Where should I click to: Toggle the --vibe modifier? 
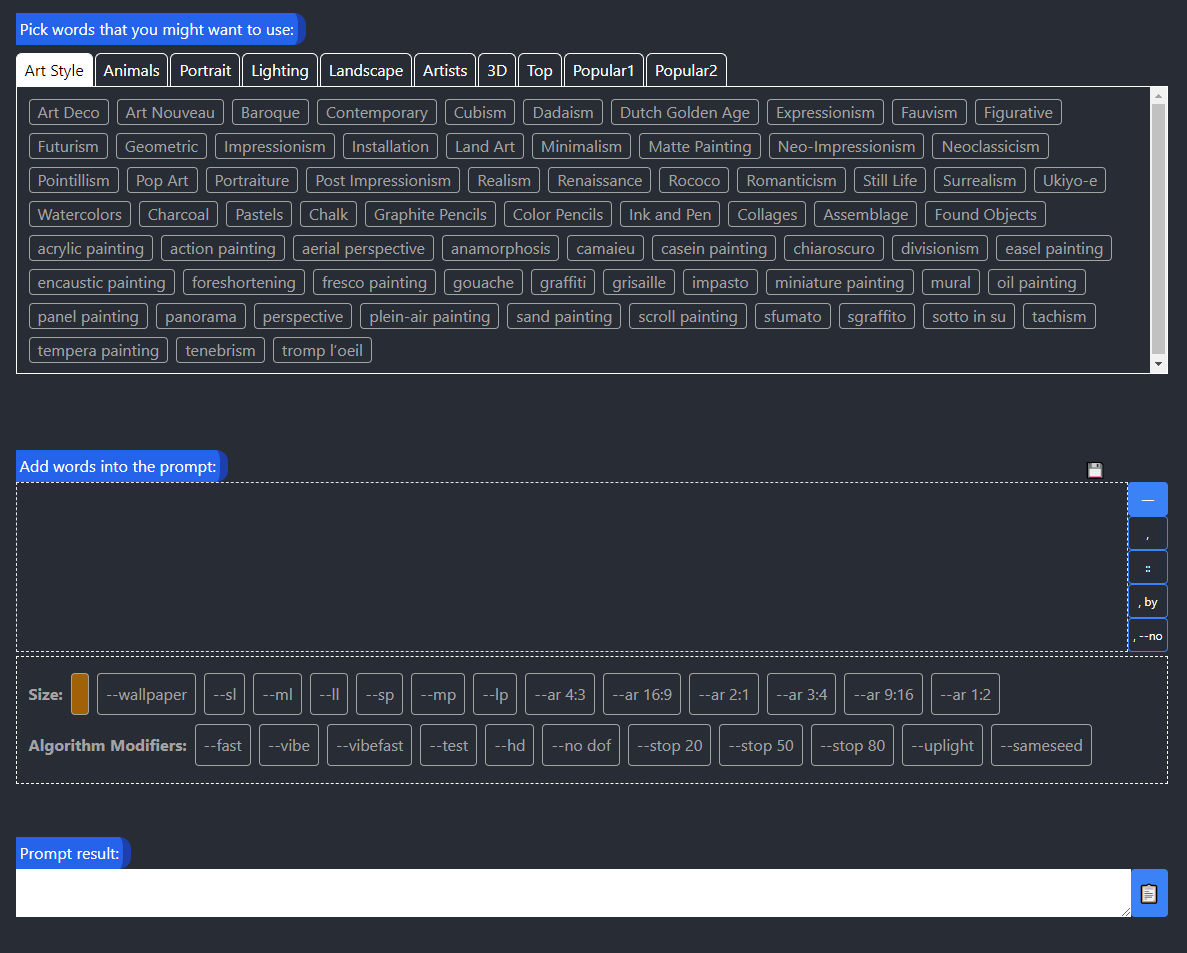click(289, 745)
